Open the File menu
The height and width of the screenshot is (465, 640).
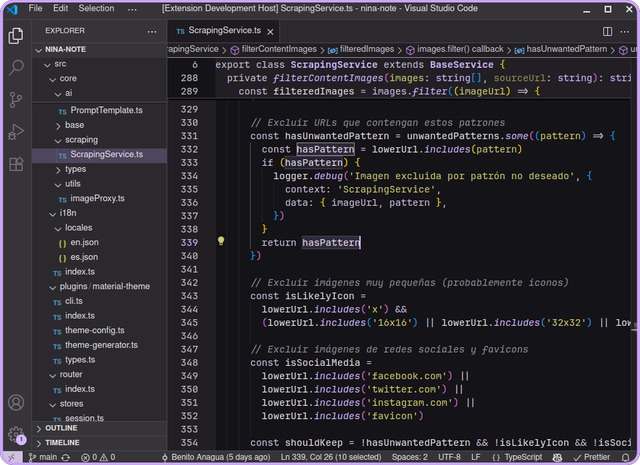pos(36,8)
